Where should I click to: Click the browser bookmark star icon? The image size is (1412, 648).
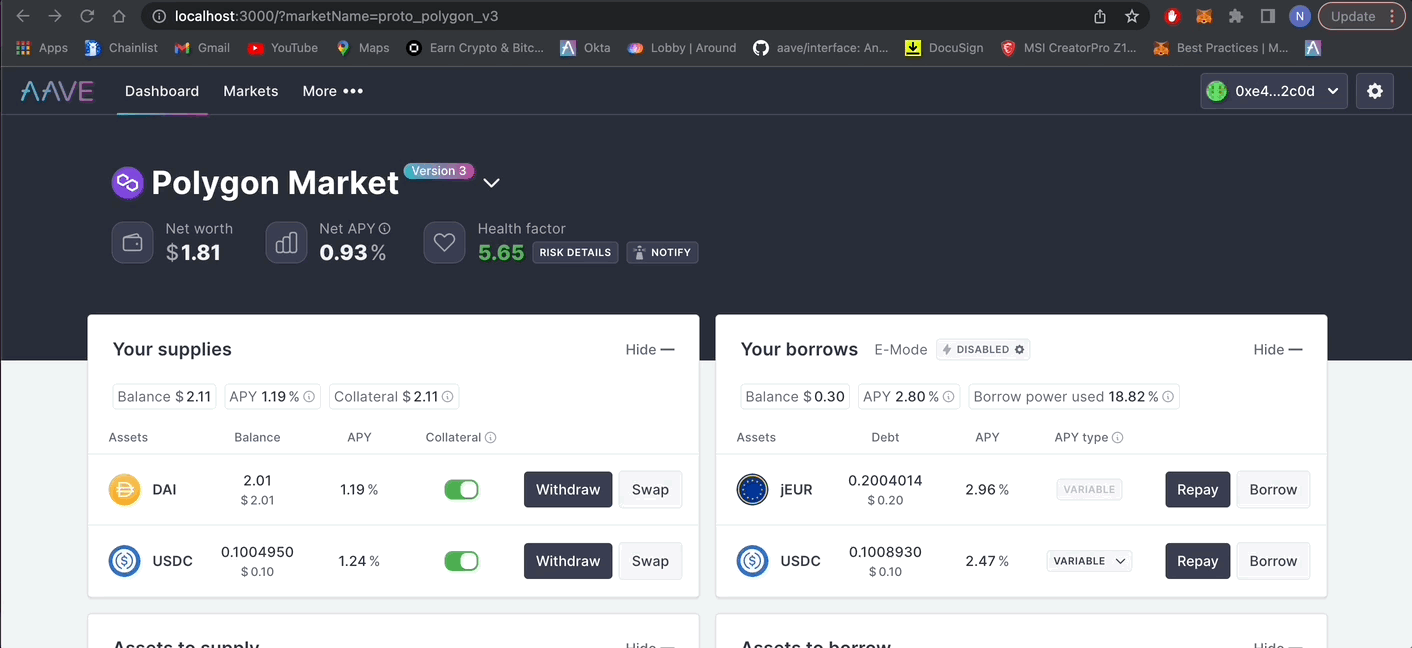[x=1132, y=16]
